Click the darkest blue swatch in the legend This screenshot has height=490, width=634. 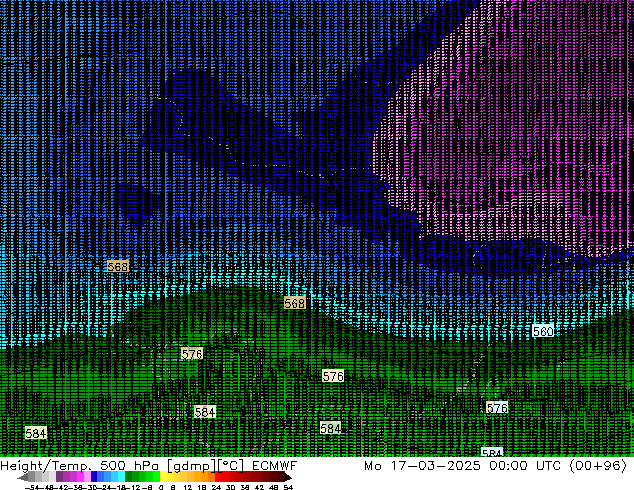tap(94, 476)
